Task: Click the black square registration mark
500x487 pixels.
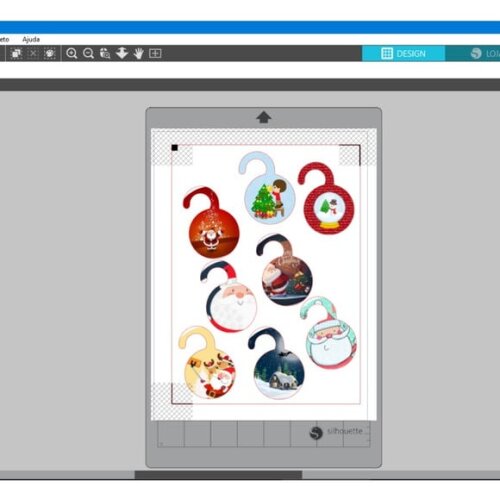Action: pos(174,148)
